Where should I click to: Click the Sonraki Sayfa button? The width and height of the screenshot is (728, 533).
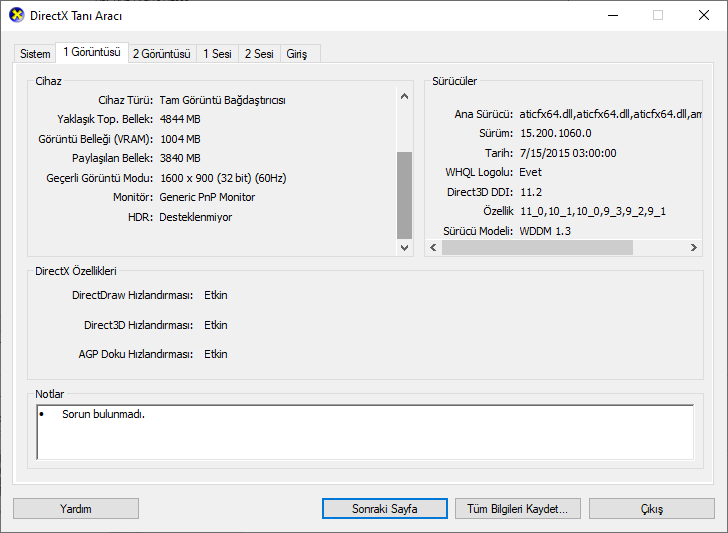coord(385,509)
